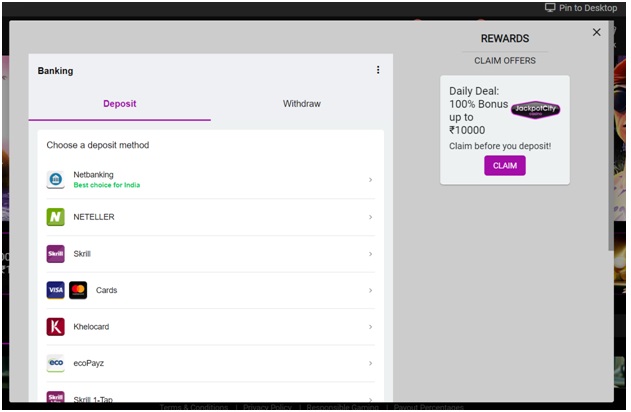Expand the NETELLER row chevron

tap(370, 217)
